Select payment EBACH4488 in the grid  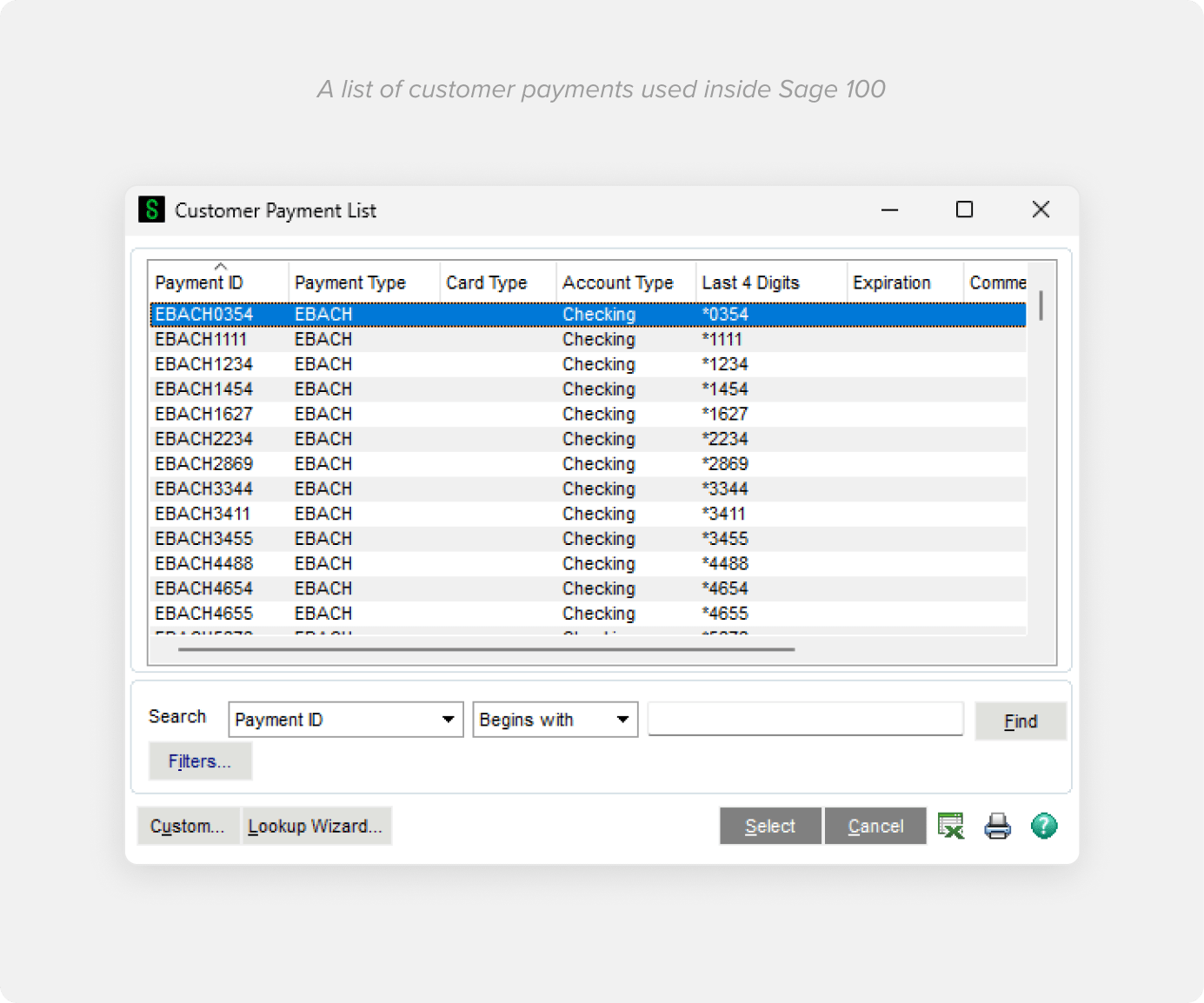click(x=348, y=563)
